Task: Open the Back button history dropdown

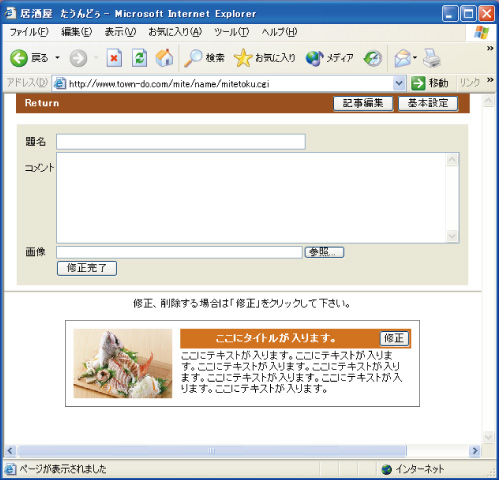Action: point(57,58)
